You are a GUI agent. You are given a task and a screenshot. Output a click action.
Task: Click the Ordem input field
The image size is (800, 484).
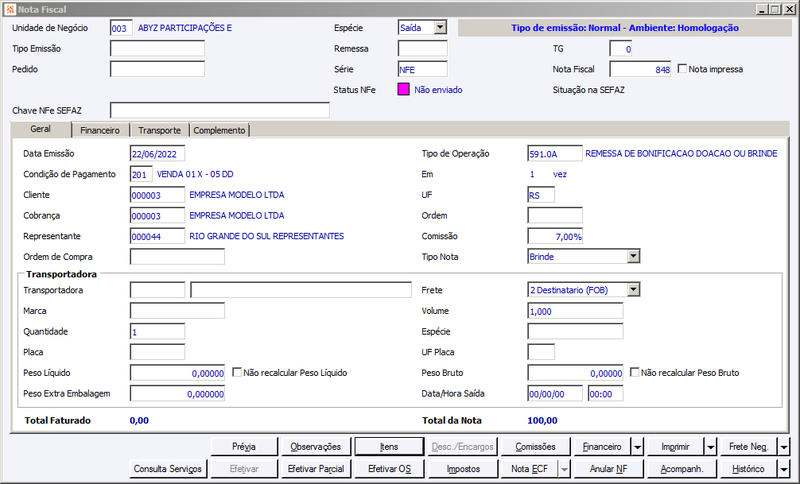coord(555,216)
